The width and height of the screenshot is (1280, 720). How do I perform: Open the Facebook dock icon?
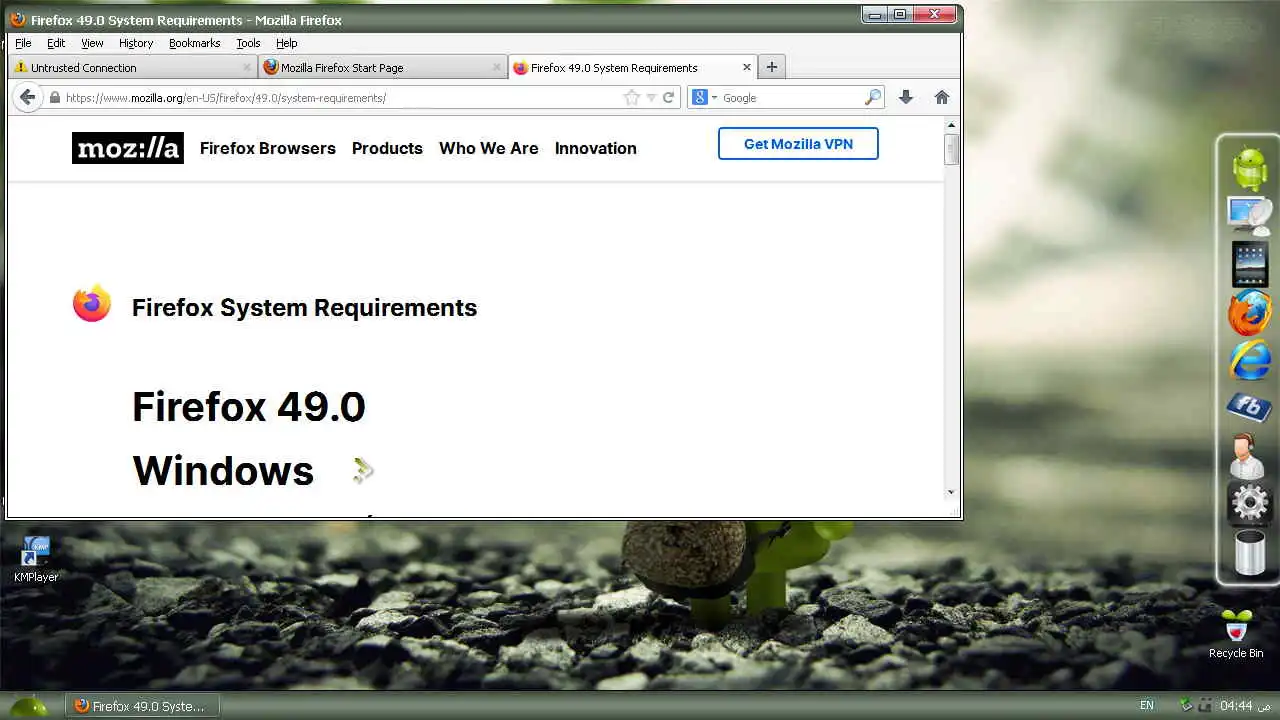pyautogui.click(x=1249, y=407)
